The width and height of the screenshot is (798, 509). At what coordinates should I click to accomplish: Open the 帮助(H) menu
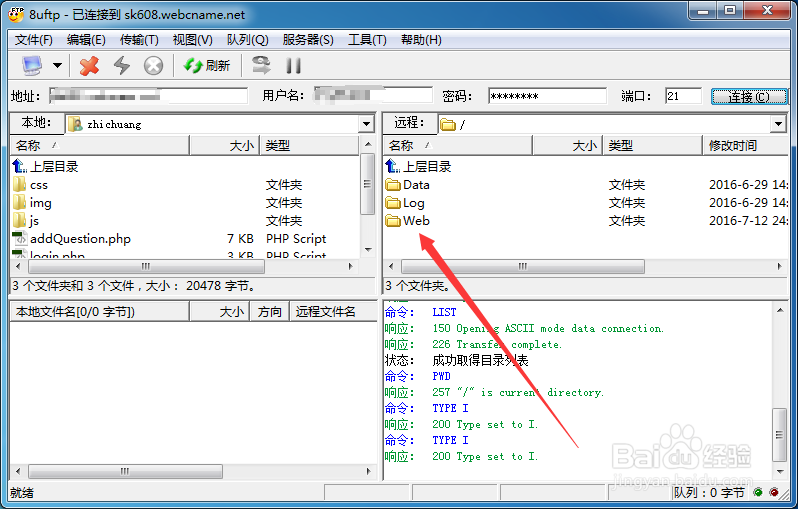(421, 40)
